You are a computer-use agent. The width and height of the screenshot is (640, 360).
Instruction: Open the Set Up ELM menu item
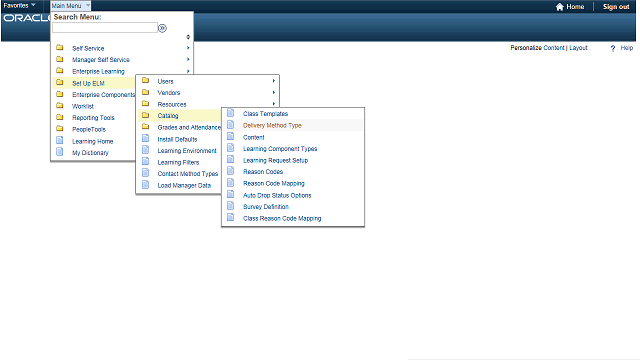coord(89,83)
